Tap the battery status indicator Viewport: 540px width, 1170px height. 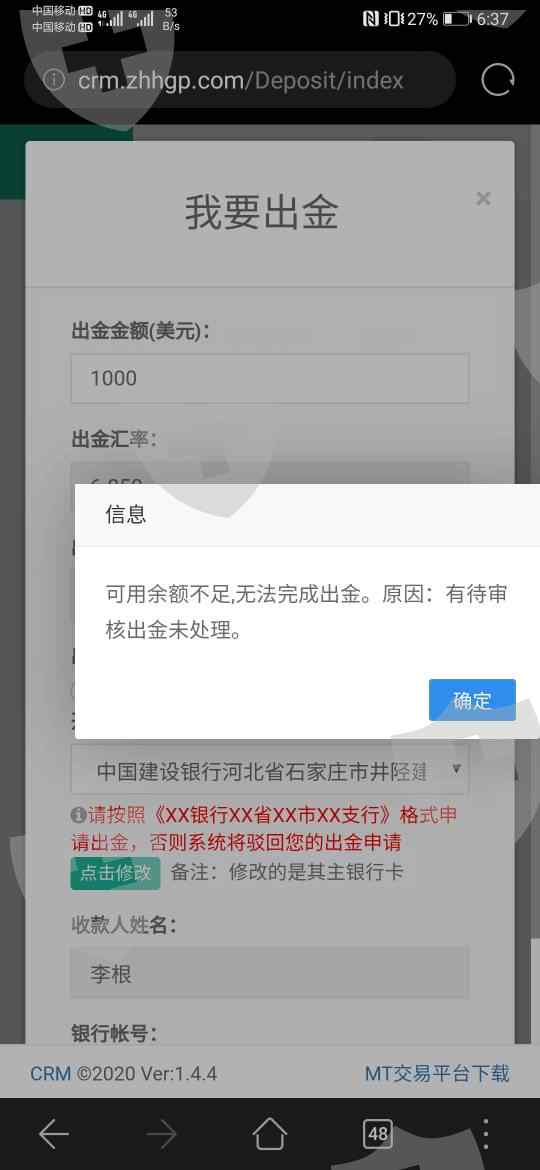tap(457, 19)
